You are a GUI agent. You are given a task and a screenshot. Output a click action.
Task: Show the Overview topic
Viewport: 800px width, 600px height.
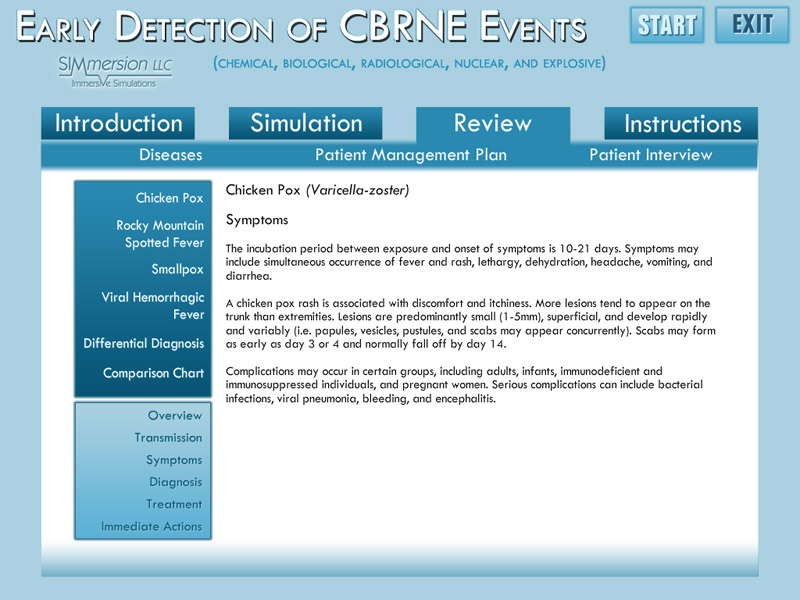[175, 416]
